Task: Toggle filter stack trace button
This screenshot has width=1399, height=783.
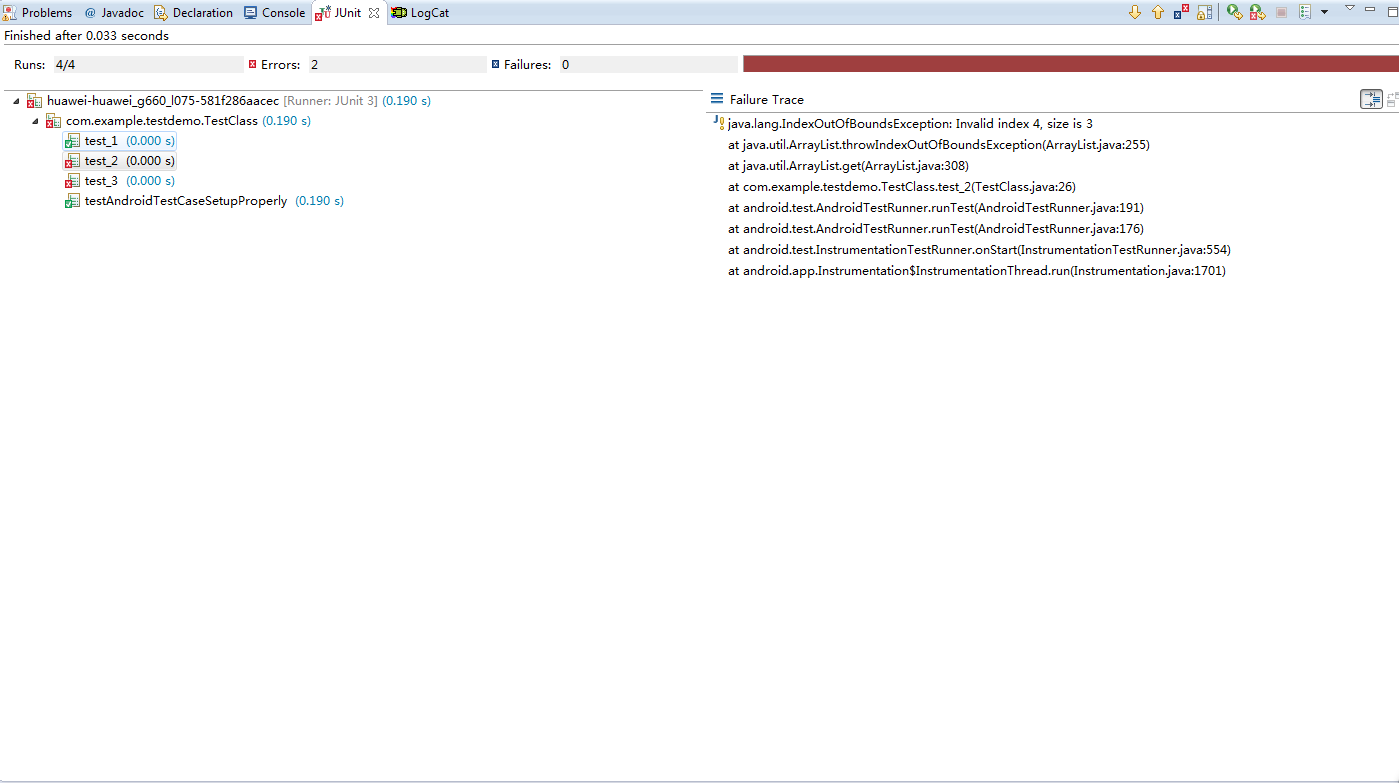Action: pos(1371,99)
